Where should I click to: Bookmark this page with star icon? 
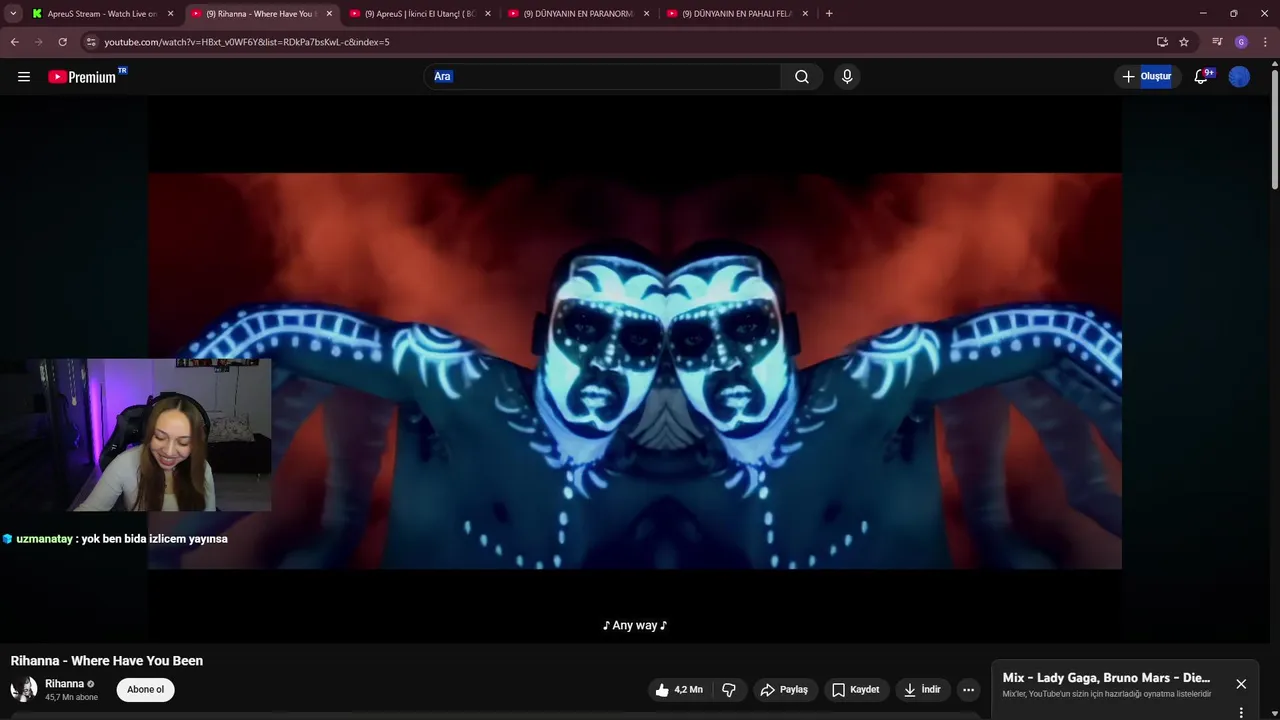tap(1184, 42)
